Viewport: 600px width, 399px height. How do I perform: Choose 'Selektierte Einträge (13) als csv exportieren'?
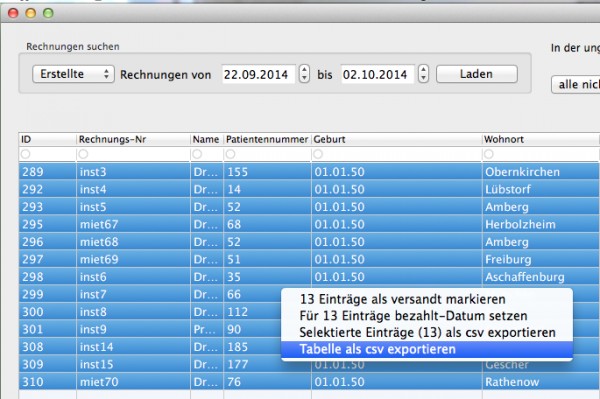pyautogui.click(x=427, y=332)
